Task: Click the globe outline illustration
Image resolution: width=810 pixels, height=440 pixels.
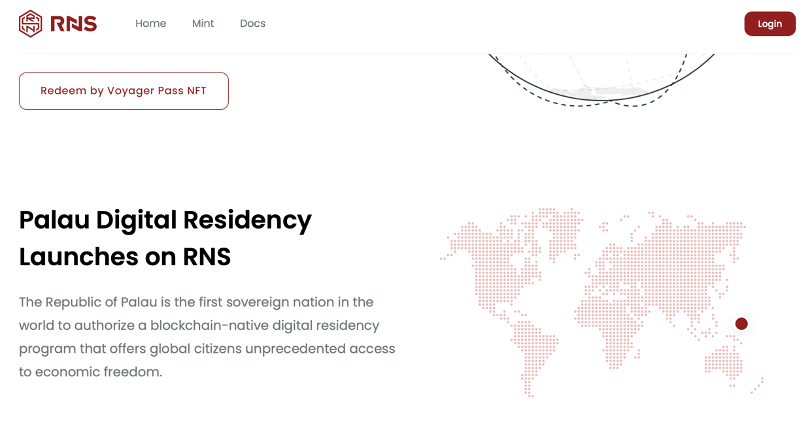Action: (600, 81)
